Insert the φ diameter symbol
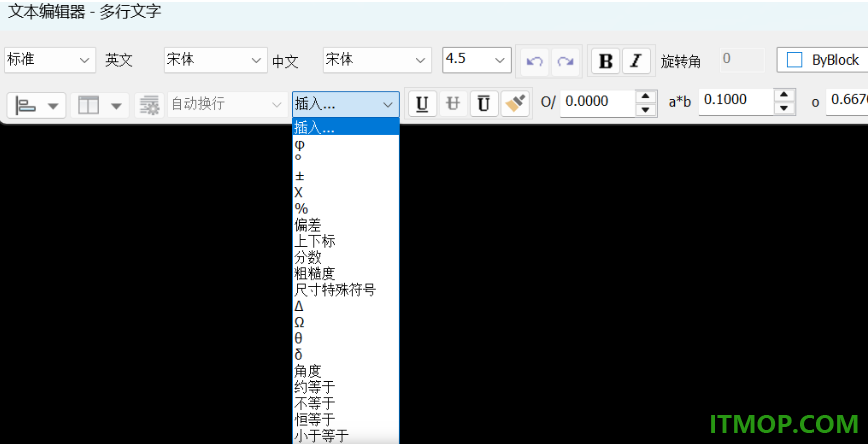 345,145
